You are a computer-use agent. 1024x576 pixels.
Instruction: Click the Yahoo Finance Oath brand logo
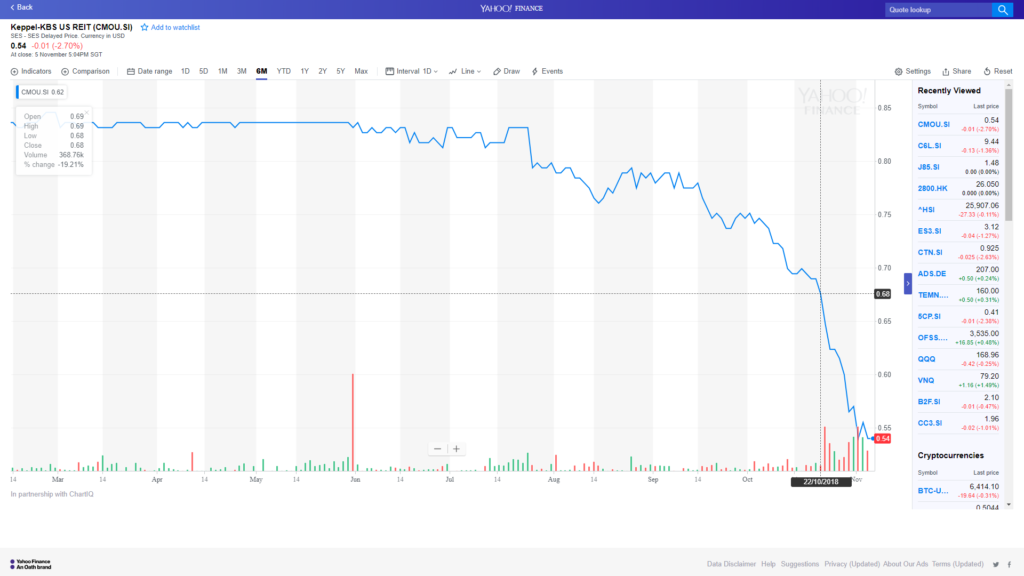point(31,564)
